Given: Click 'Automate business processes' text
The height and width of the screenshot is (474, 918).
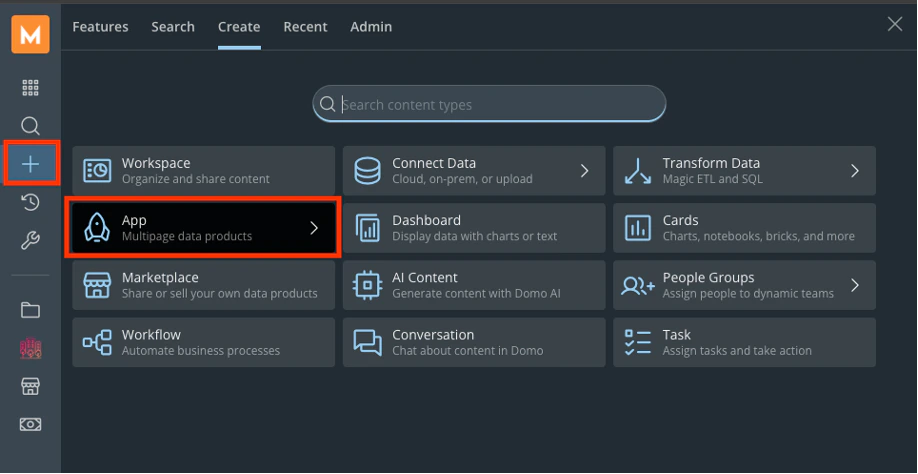Looking at the screenshot, I should coord(201,351).
